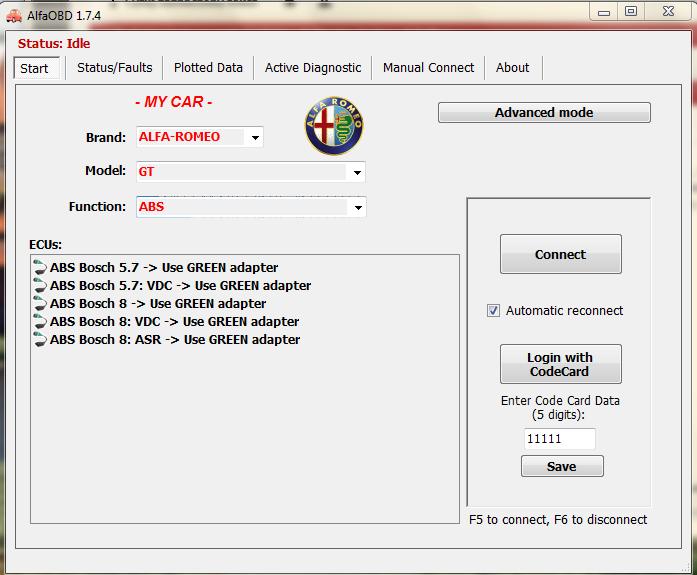Open the Brand dropdown arrow

tap(255, 137)
